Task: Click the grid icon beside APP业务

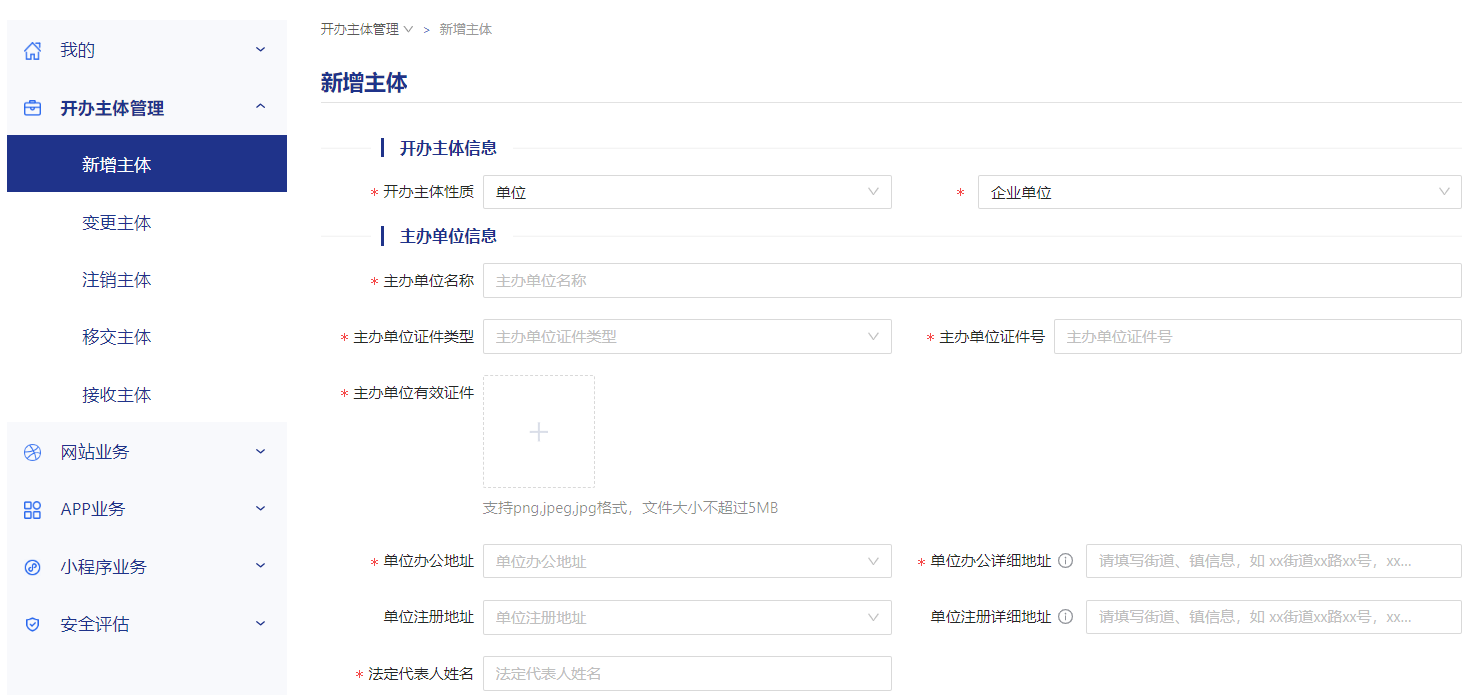Action: coord(31,509)
